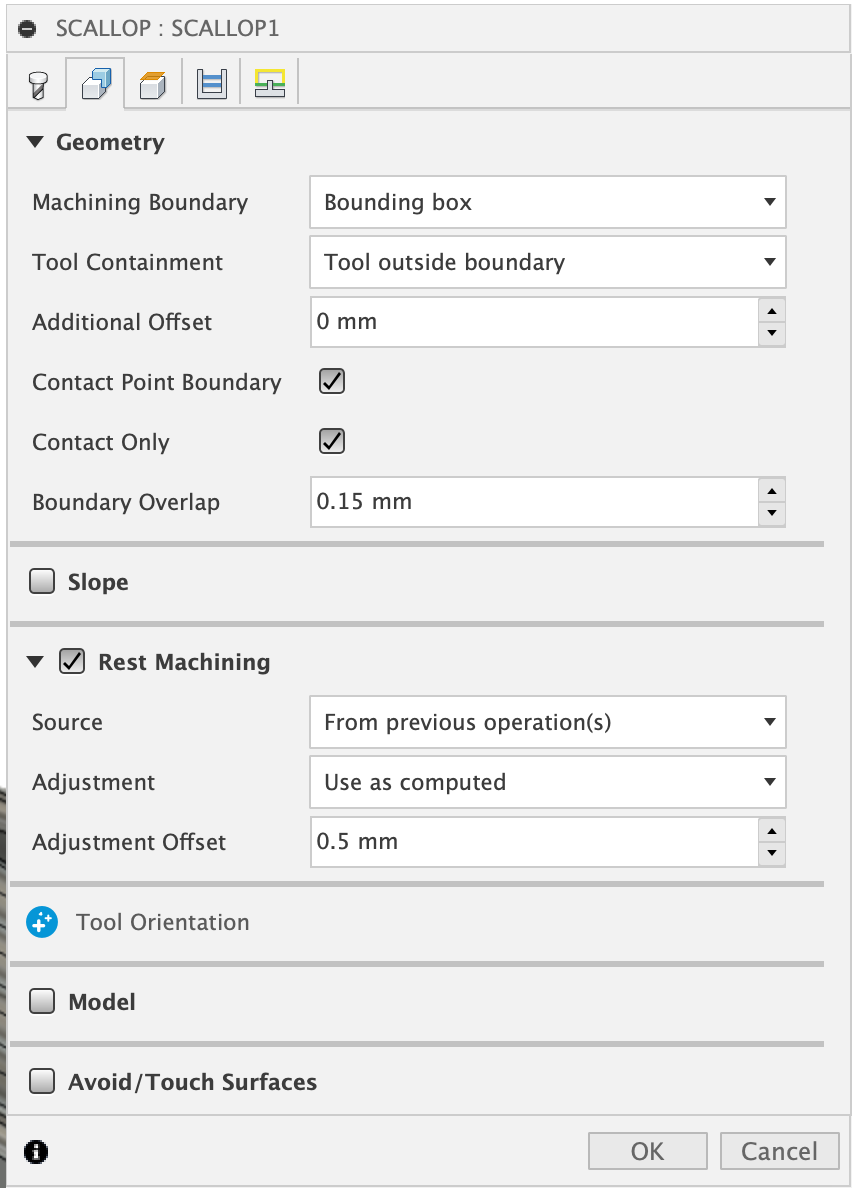Viewport: 854px width, 1188px height.
Task: Click the info icon at bottom left
Action: click(x=37, y=1151)
